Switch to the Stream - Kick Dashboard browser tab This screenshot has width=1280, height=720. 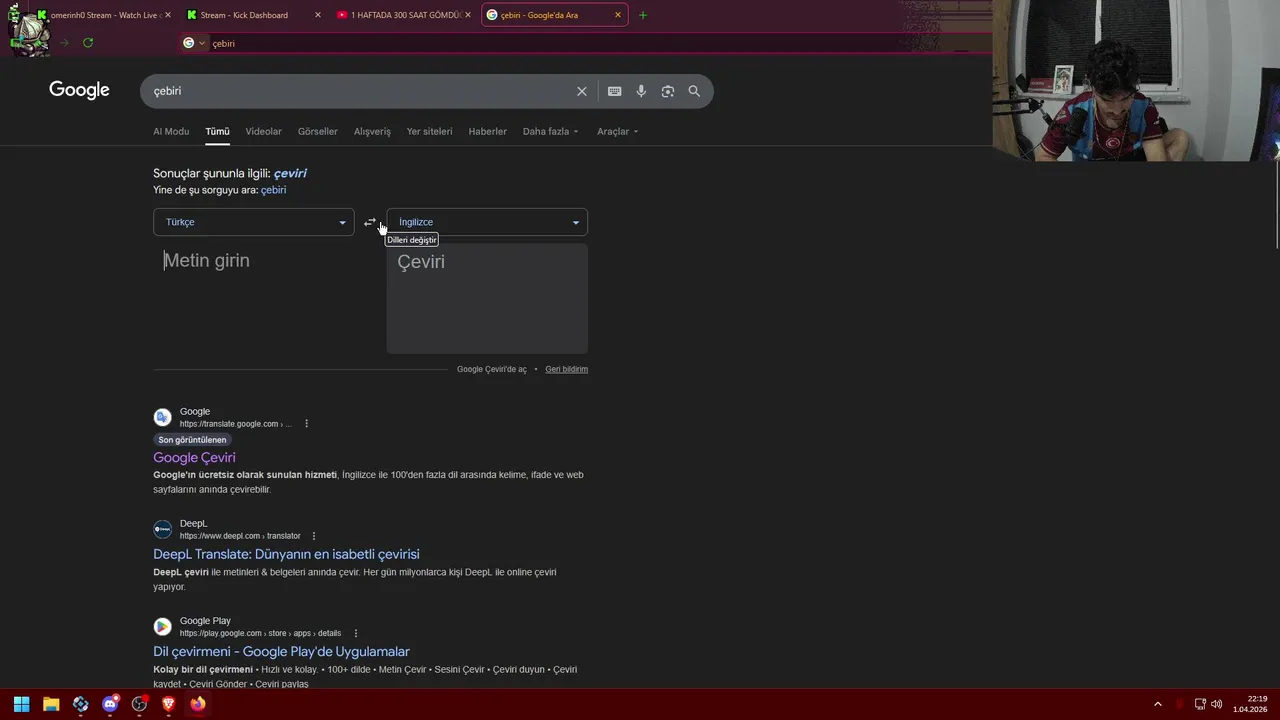254,15
